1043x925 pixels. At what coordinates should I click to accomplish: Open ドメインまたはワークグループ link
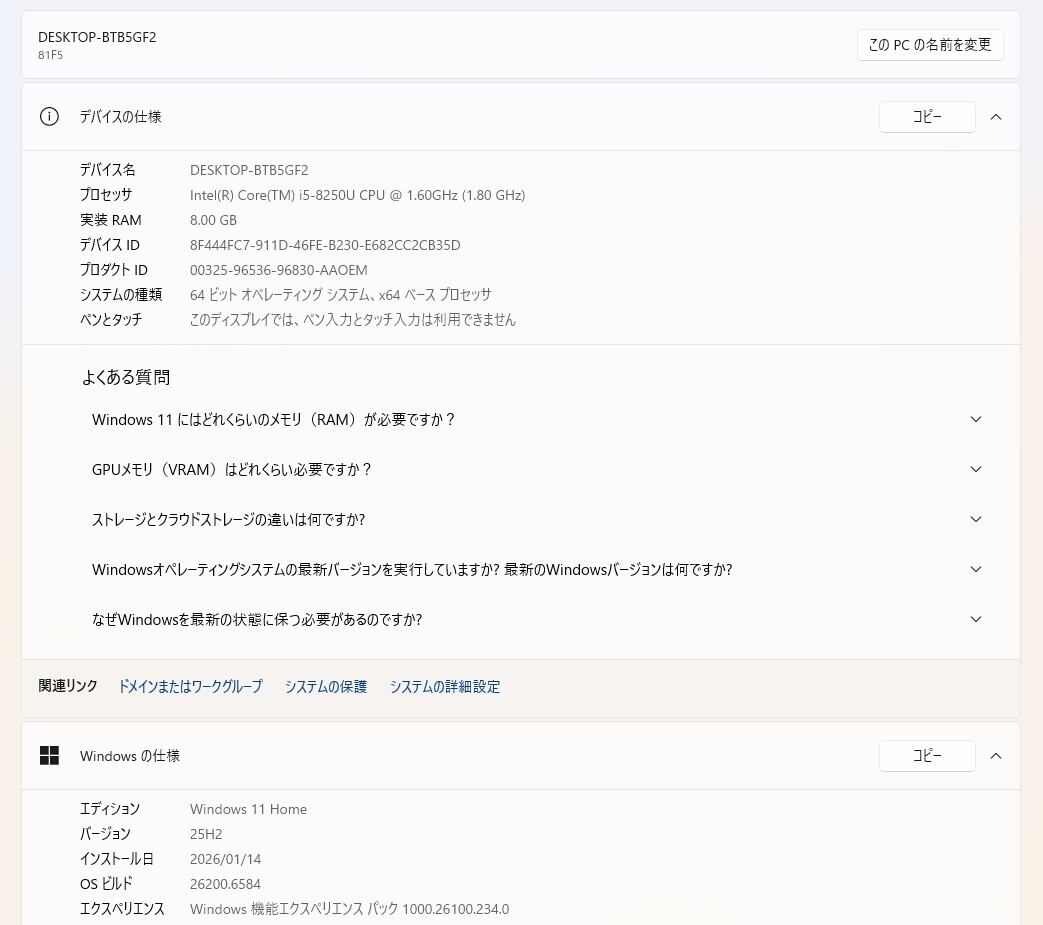pos(190,686)
